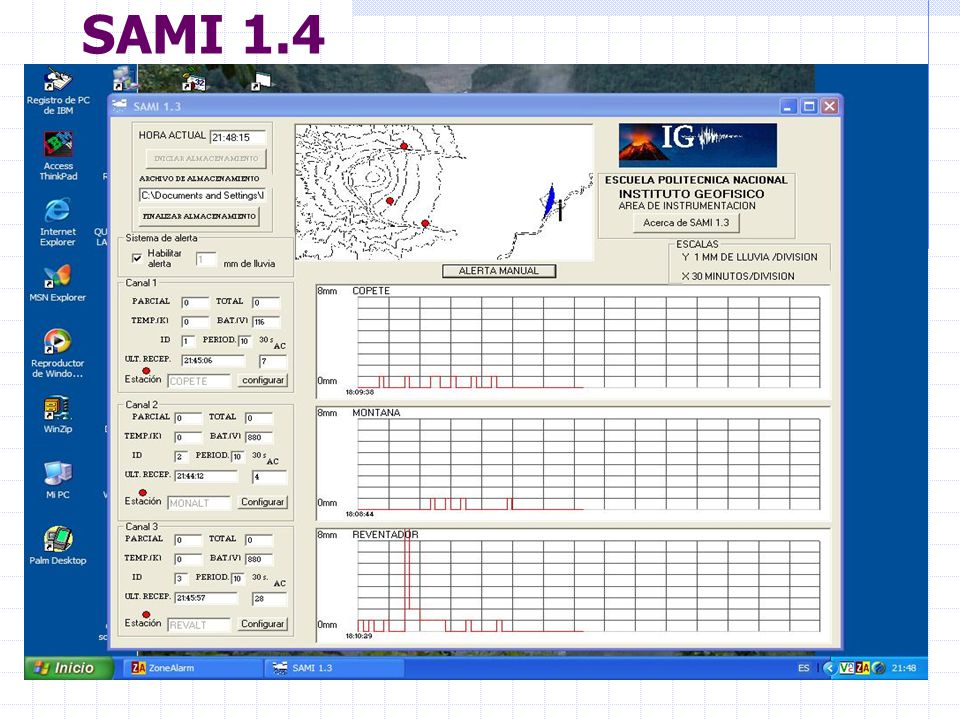
Task: Click red status indicator of Canal 1
Action: 146,370
